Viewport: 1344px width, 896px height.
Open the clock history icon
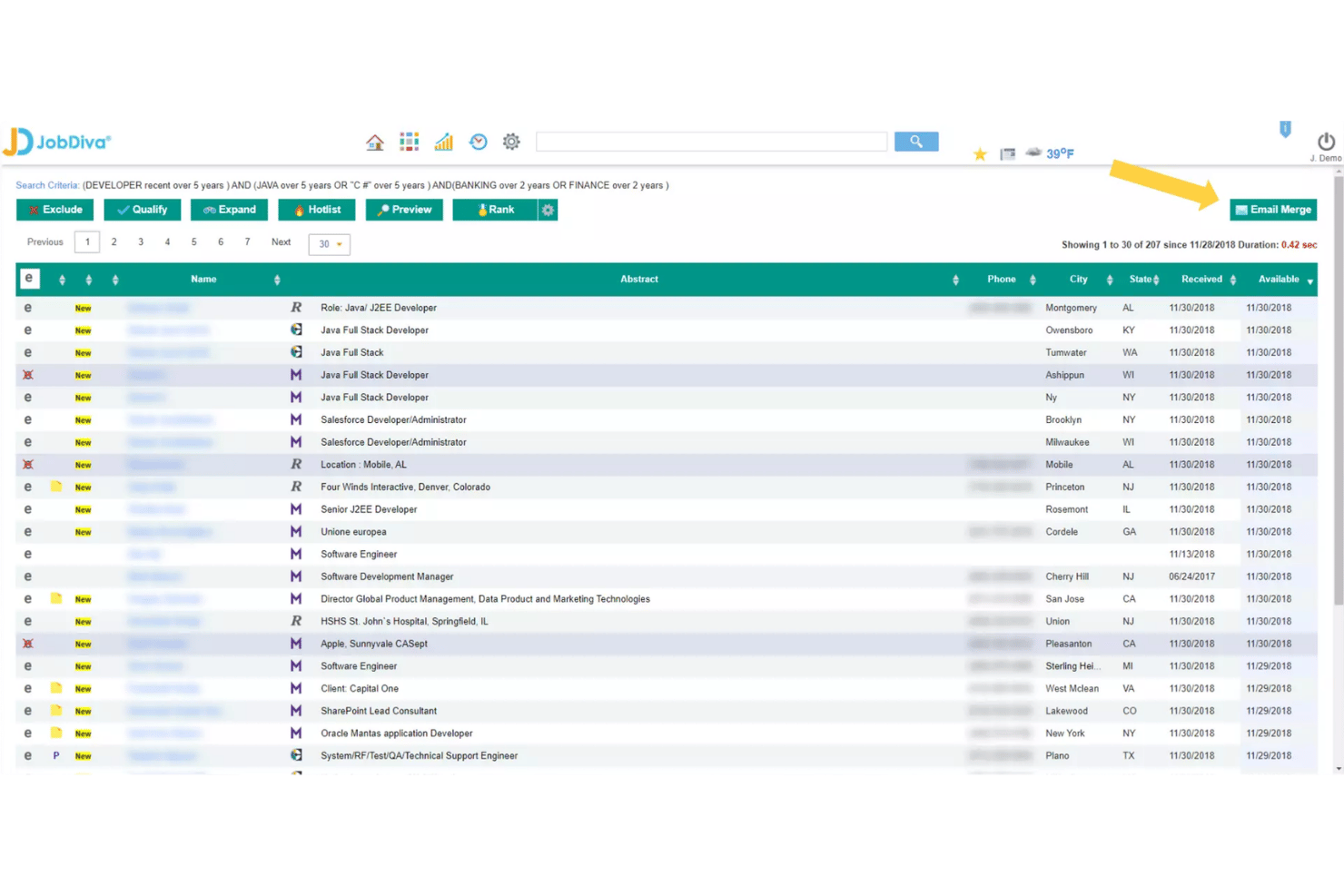[x=479, y=142]
